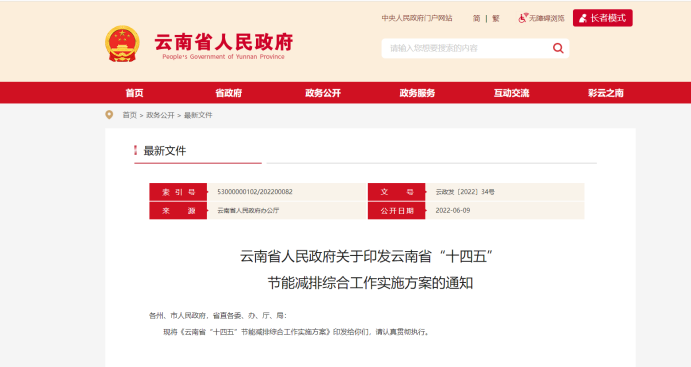Click the 公开日期 label cell
The image size is (691, 367).
coord(397,211)
